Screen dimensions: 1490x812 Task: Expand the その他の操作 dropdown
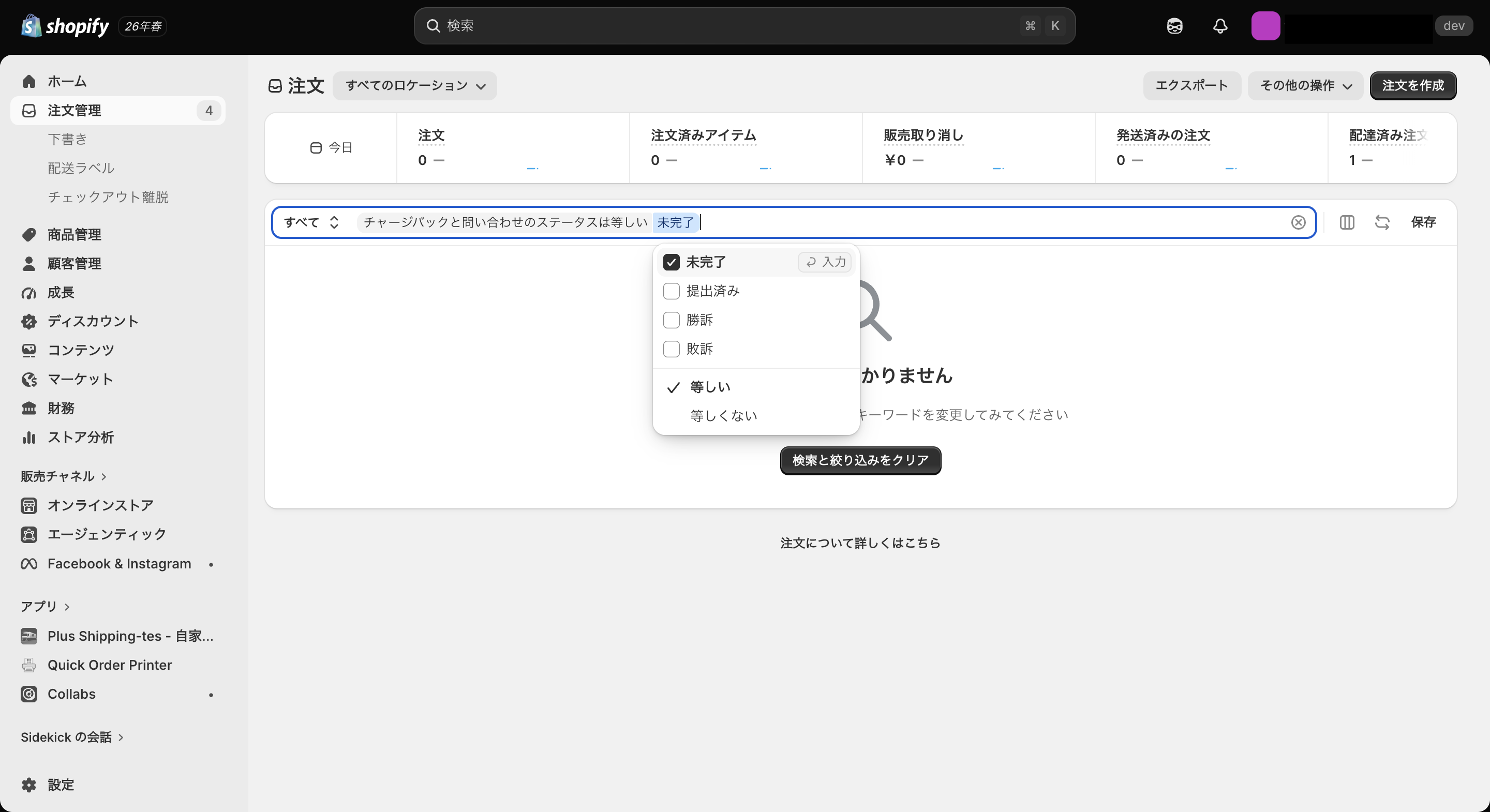pos(1305,85)
